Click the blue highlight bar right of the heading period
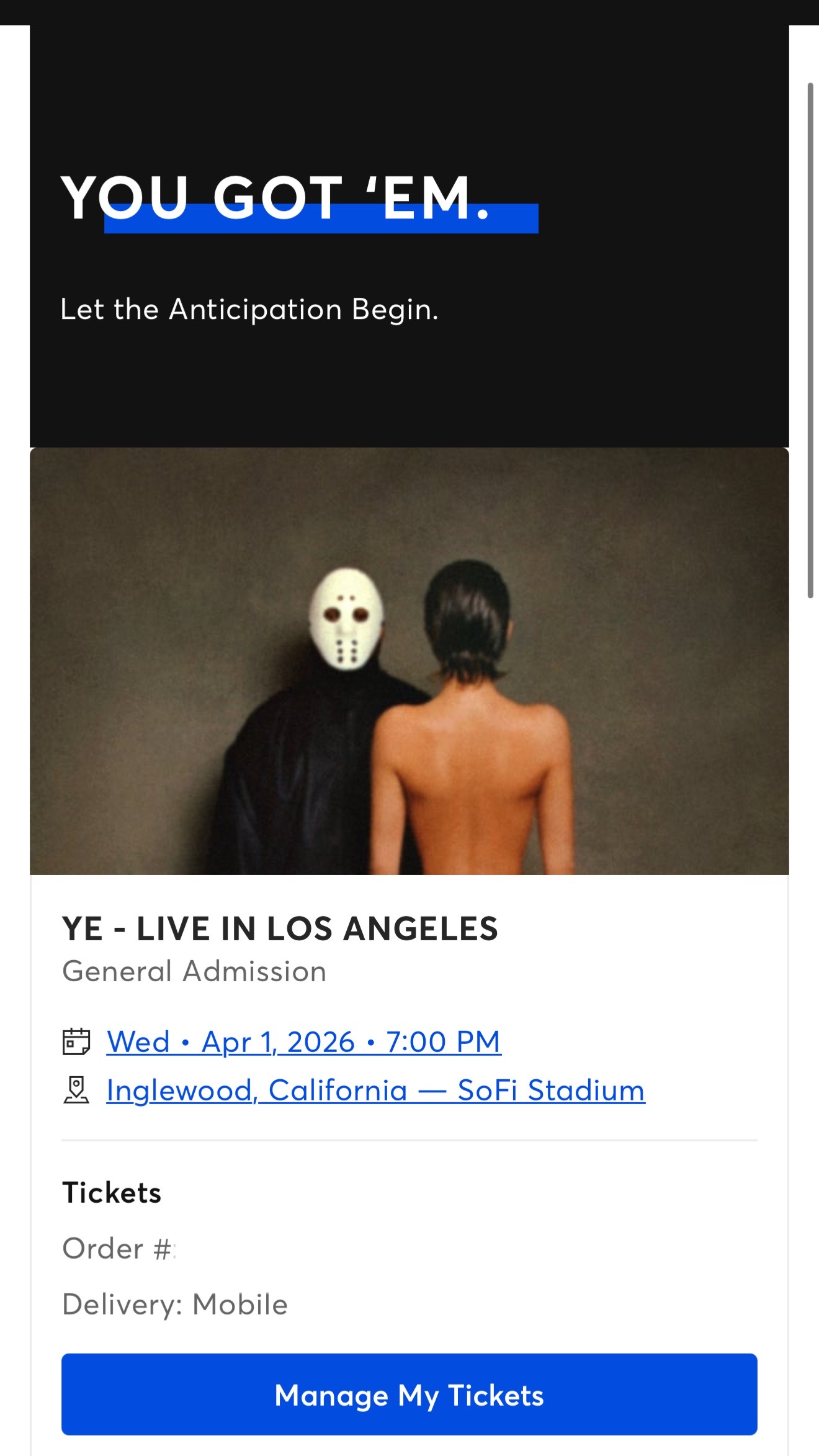 point(515,218)
